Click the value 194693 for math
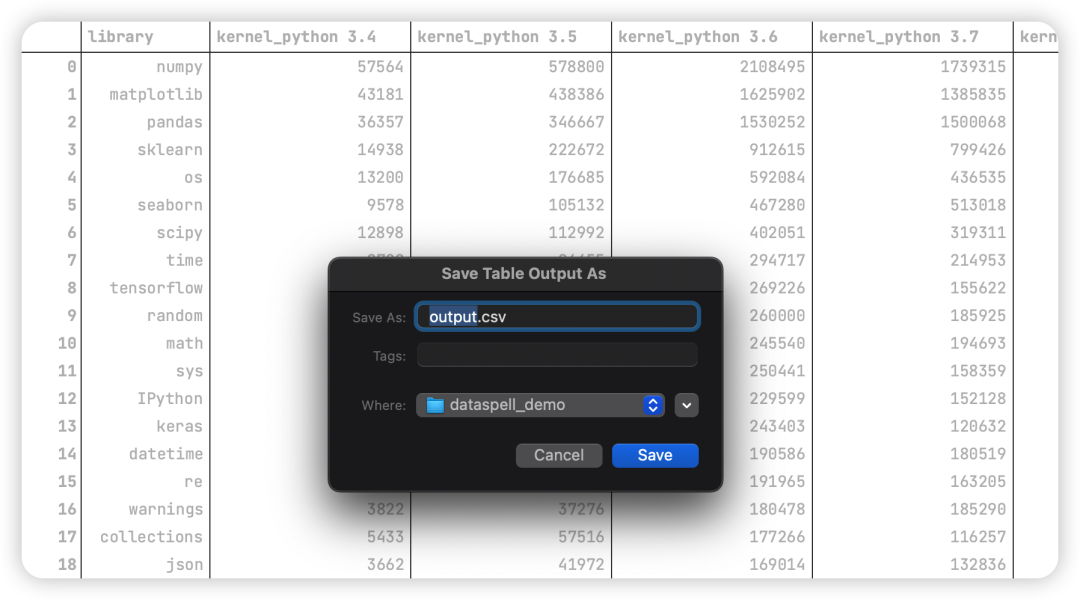Image resolution: width=1080 pixels, height=600 pixels. click(x=978, y=343)
